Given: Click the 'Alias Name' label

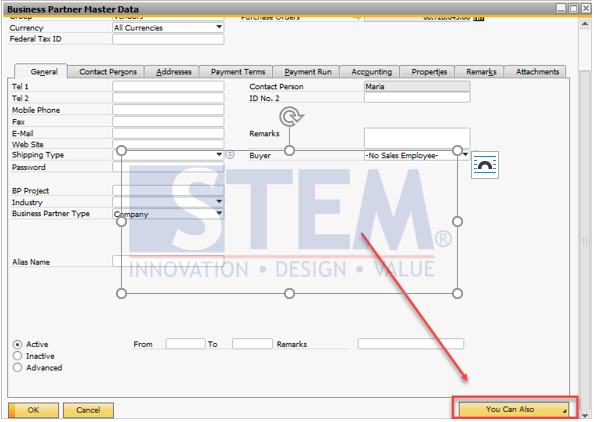Looking at the screenshot, I should (x=31, y=262).
